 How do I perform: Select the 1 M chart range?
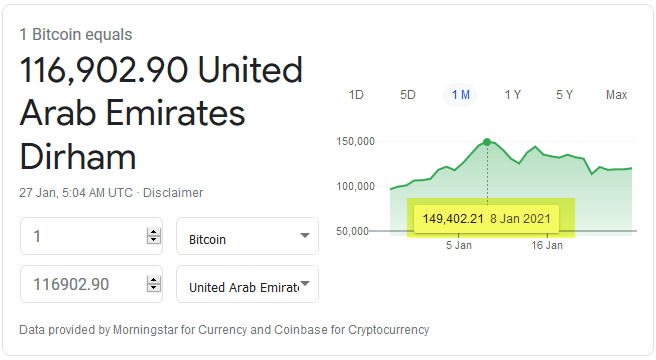click(x=460, y=95)
